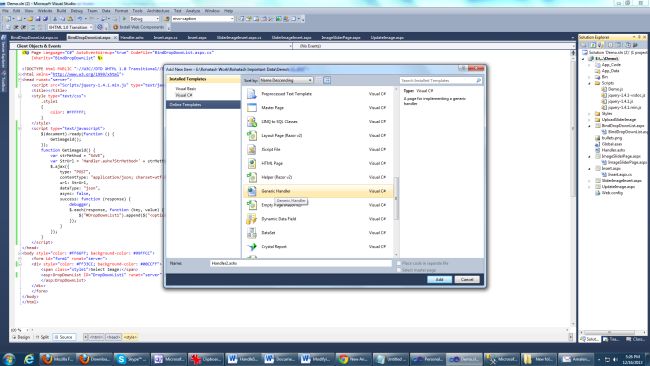Select the Script File template icon
Viewport: 650px width, 366px height.
252,149
